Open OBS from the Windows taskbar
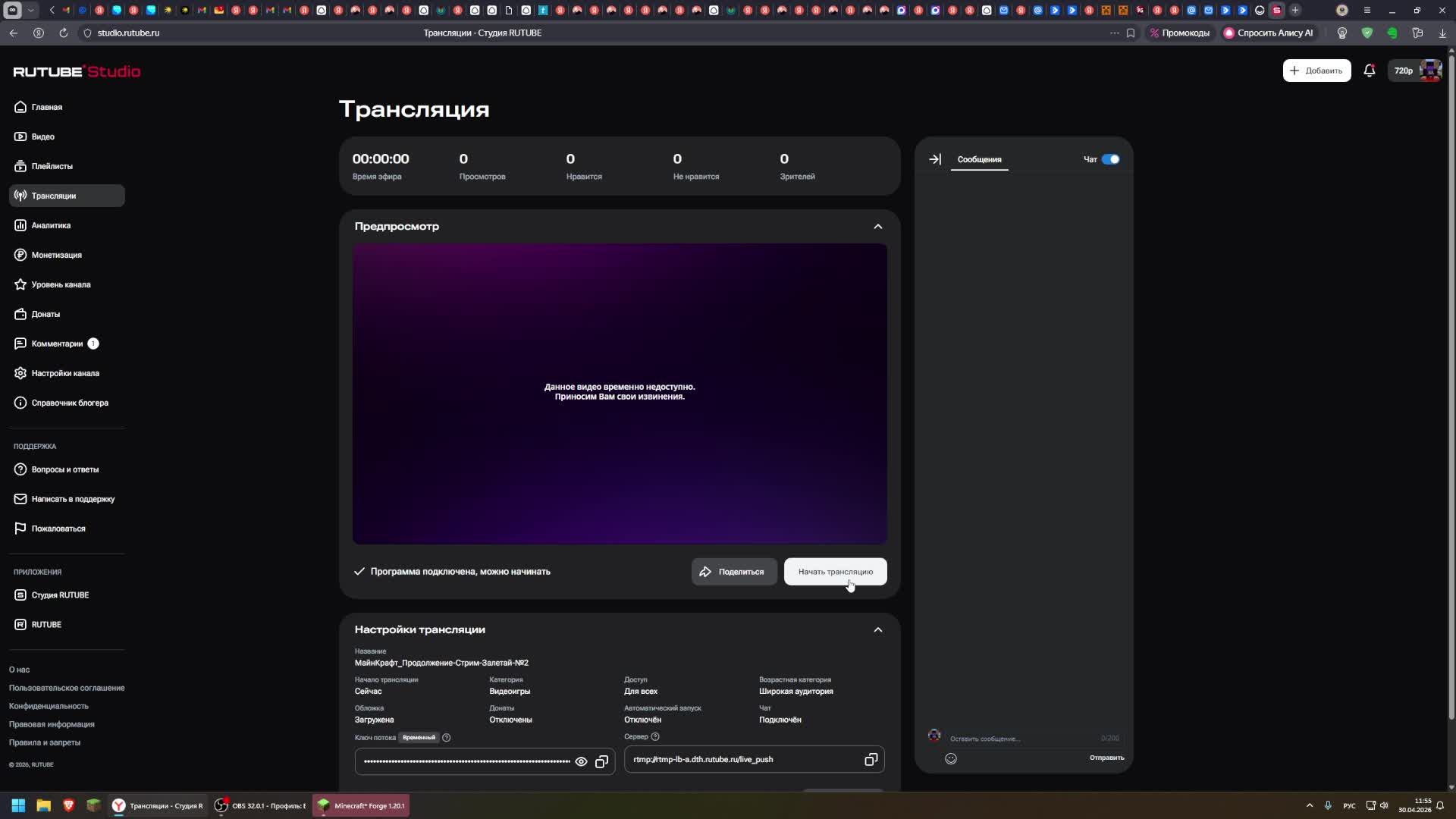This screenshot has width=1456, height=819. (260, 805)
